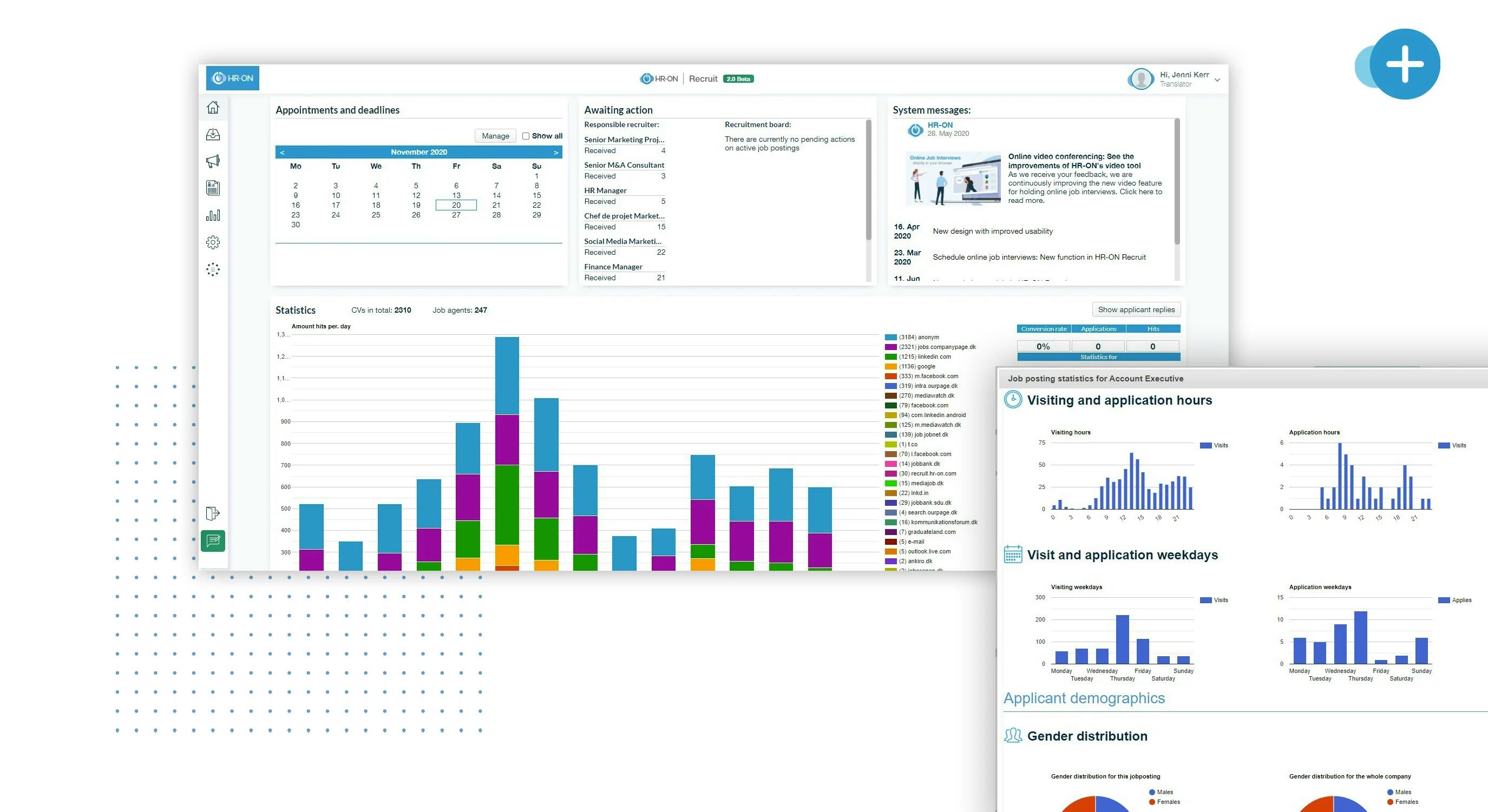The height and width of the screenshot is (812, 1488).
Task: Select the Hits tab in statistics
Action: point(1152,328)
